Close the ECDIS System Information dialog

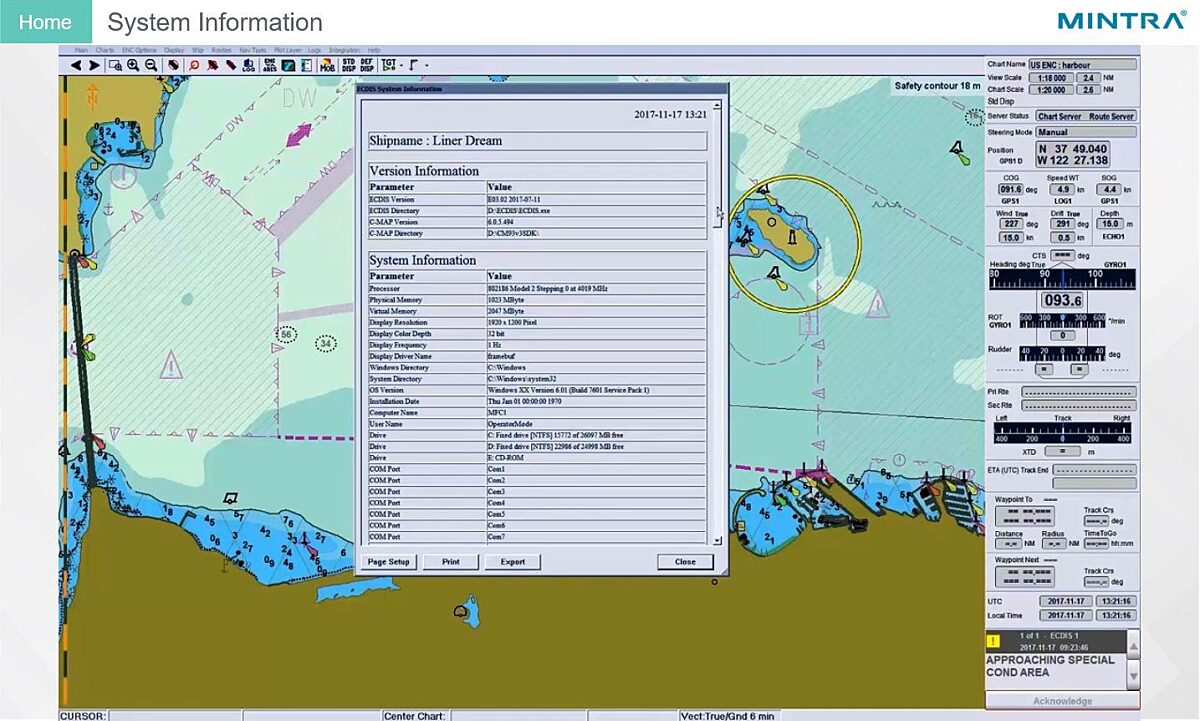pyautogui.click(x=685, y=562)
